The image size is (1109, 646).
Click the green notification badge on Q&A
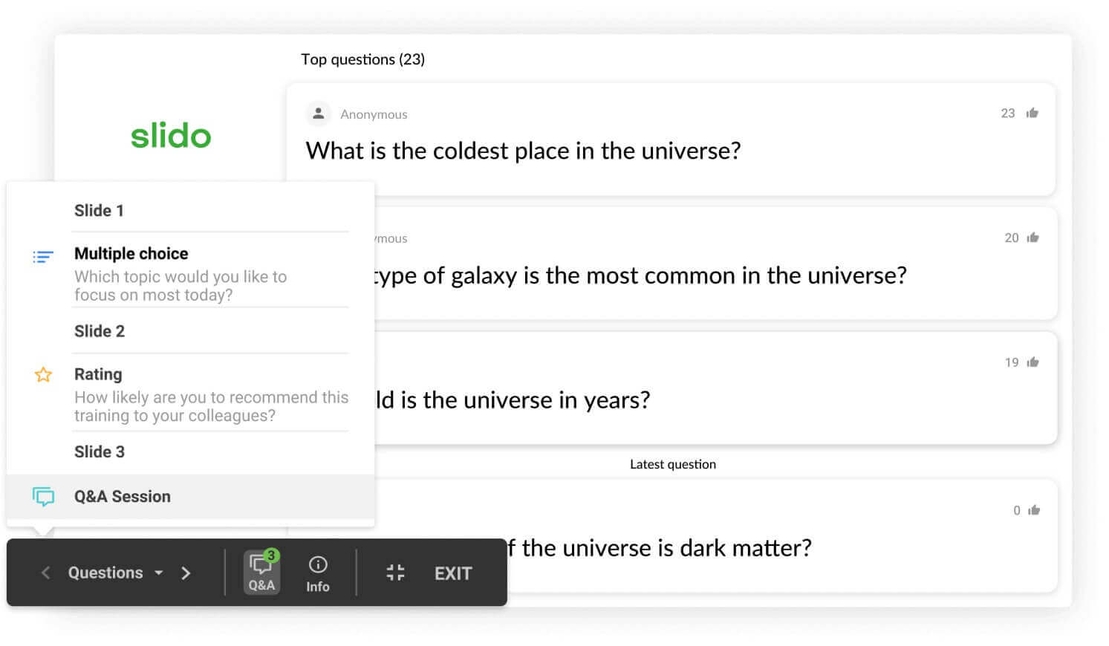(x=272, y=555)
